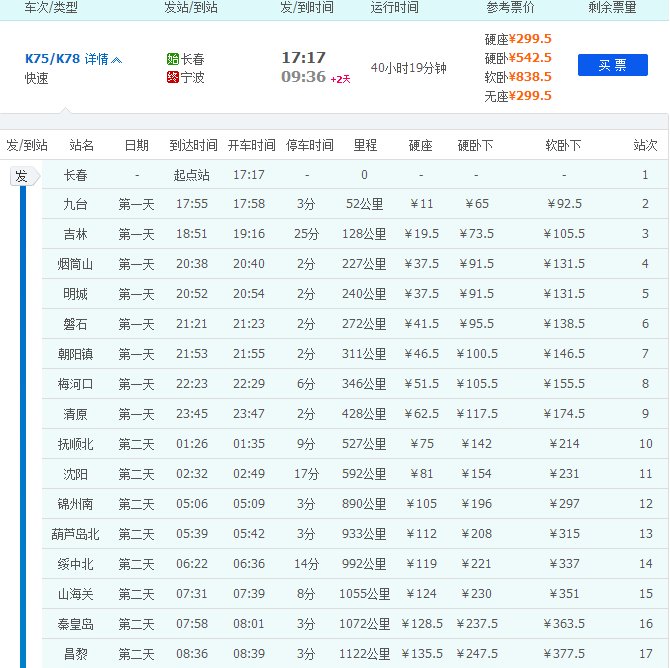Click the 停车时间 table header
The height and width of the screenshot is (668, 670).
pos(310,145)
